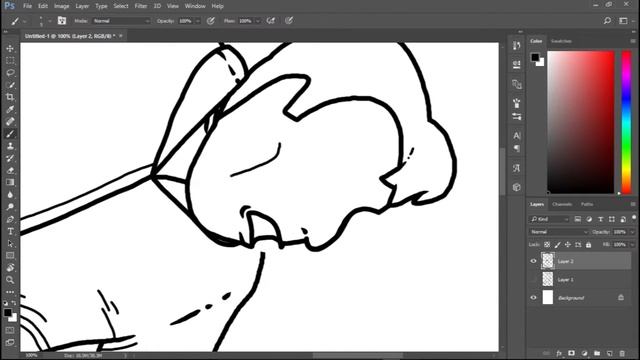Click the Flow value field
The image size is (640, 360).
click(246, 21)
